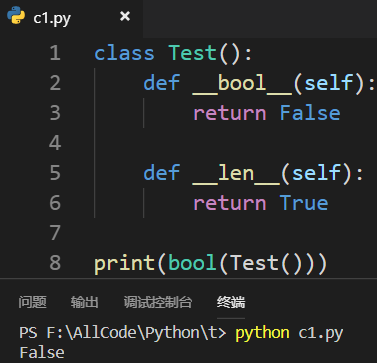Click the 'def' keyword on line 2
This screenshot has width=377, height=363.
[162, 83]
